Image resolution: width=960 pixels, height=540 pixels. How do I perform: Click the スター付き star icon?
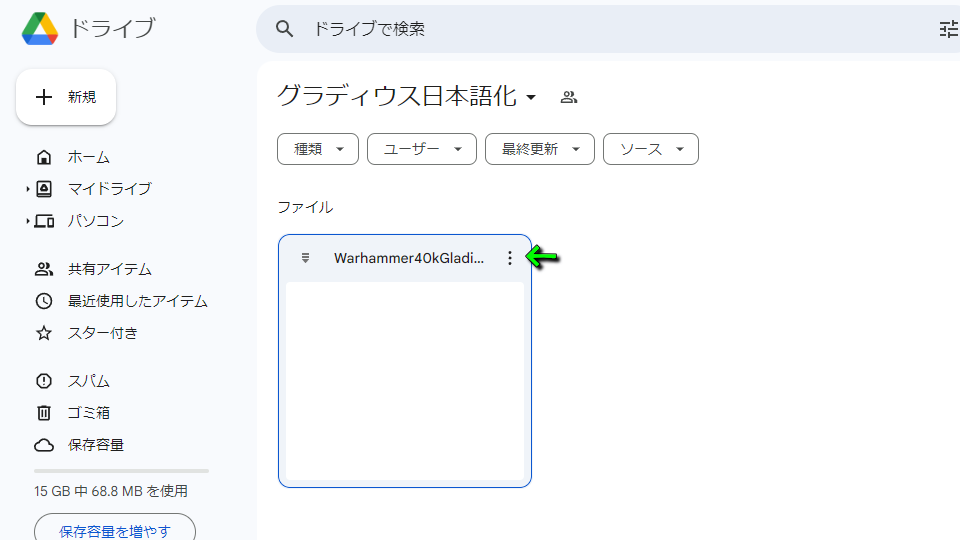click(43, 333)
